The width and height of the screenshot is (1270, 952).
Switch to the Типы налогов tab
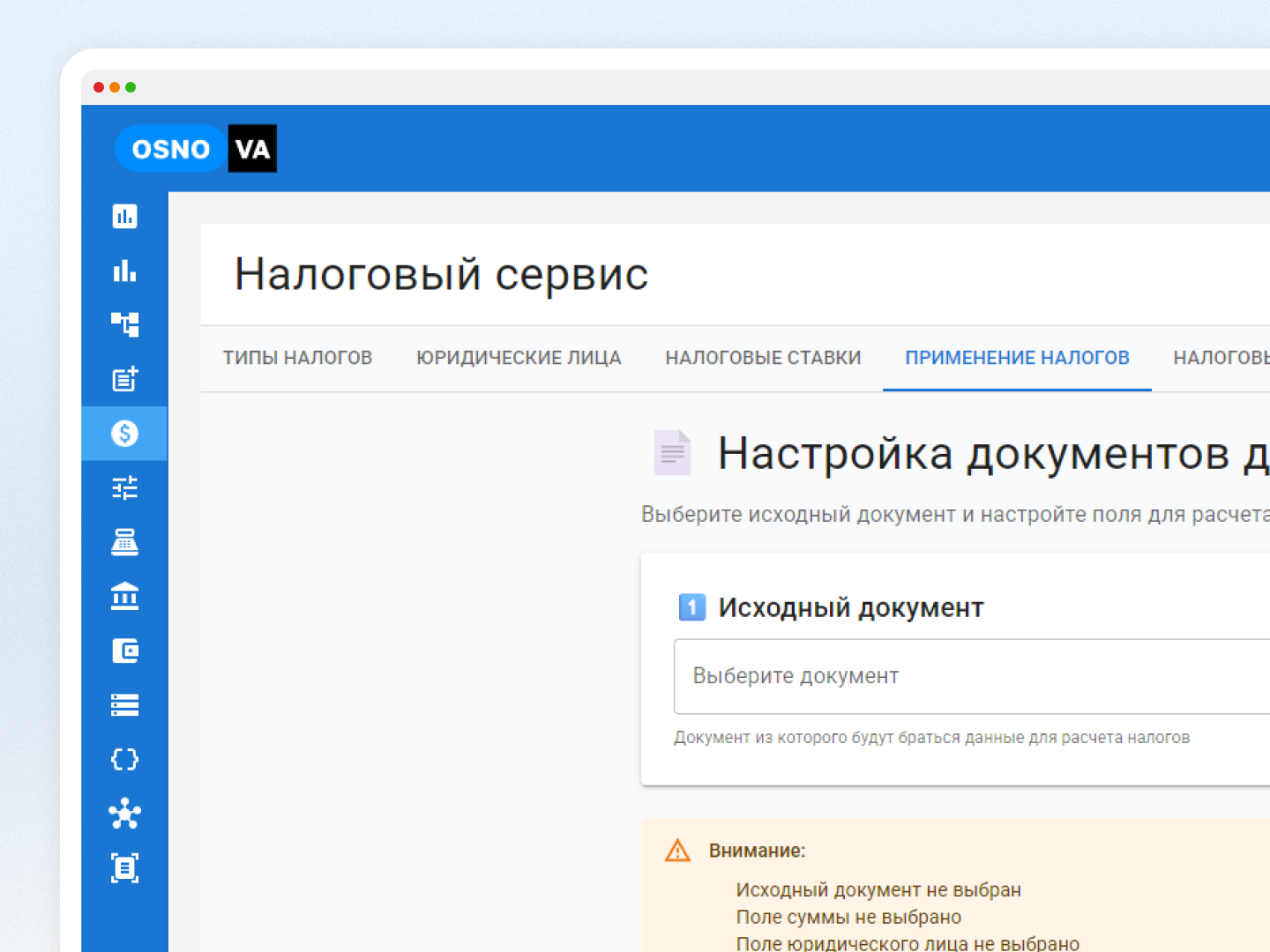coord(297,358)
